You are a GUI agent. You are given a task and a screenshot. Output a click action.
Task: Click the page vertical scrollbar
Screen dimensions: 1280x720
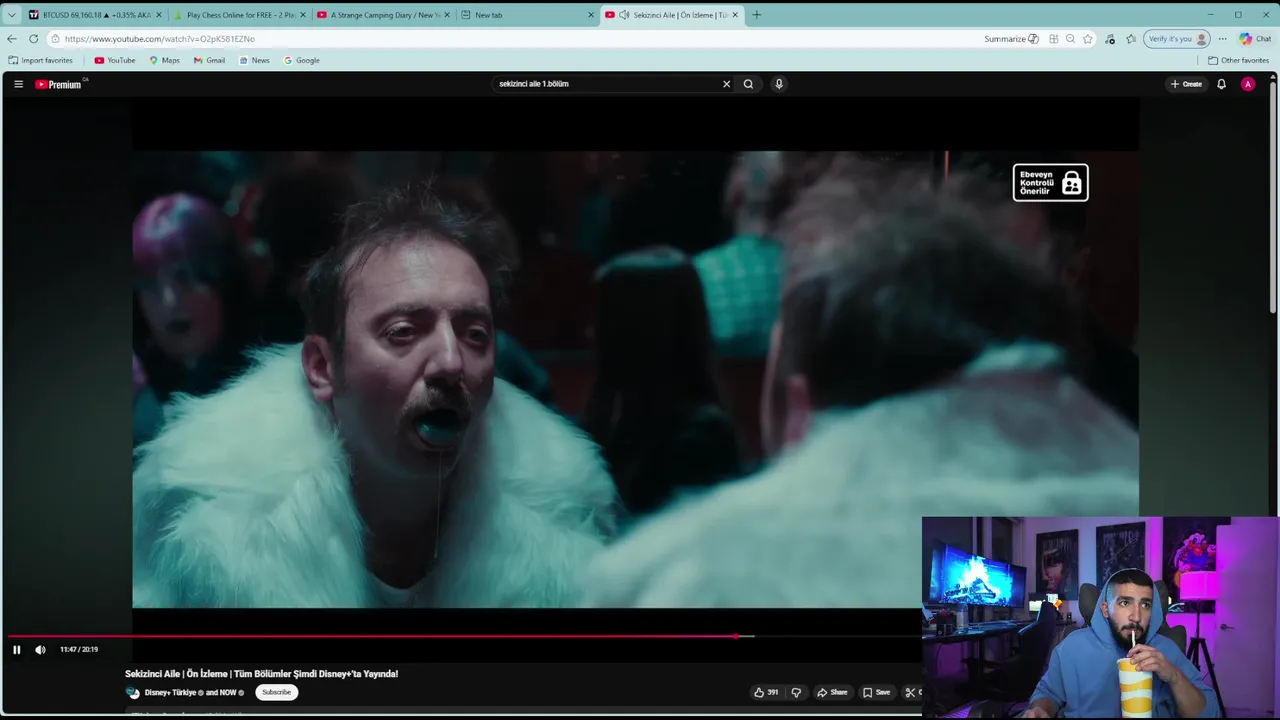[1274, 200]
